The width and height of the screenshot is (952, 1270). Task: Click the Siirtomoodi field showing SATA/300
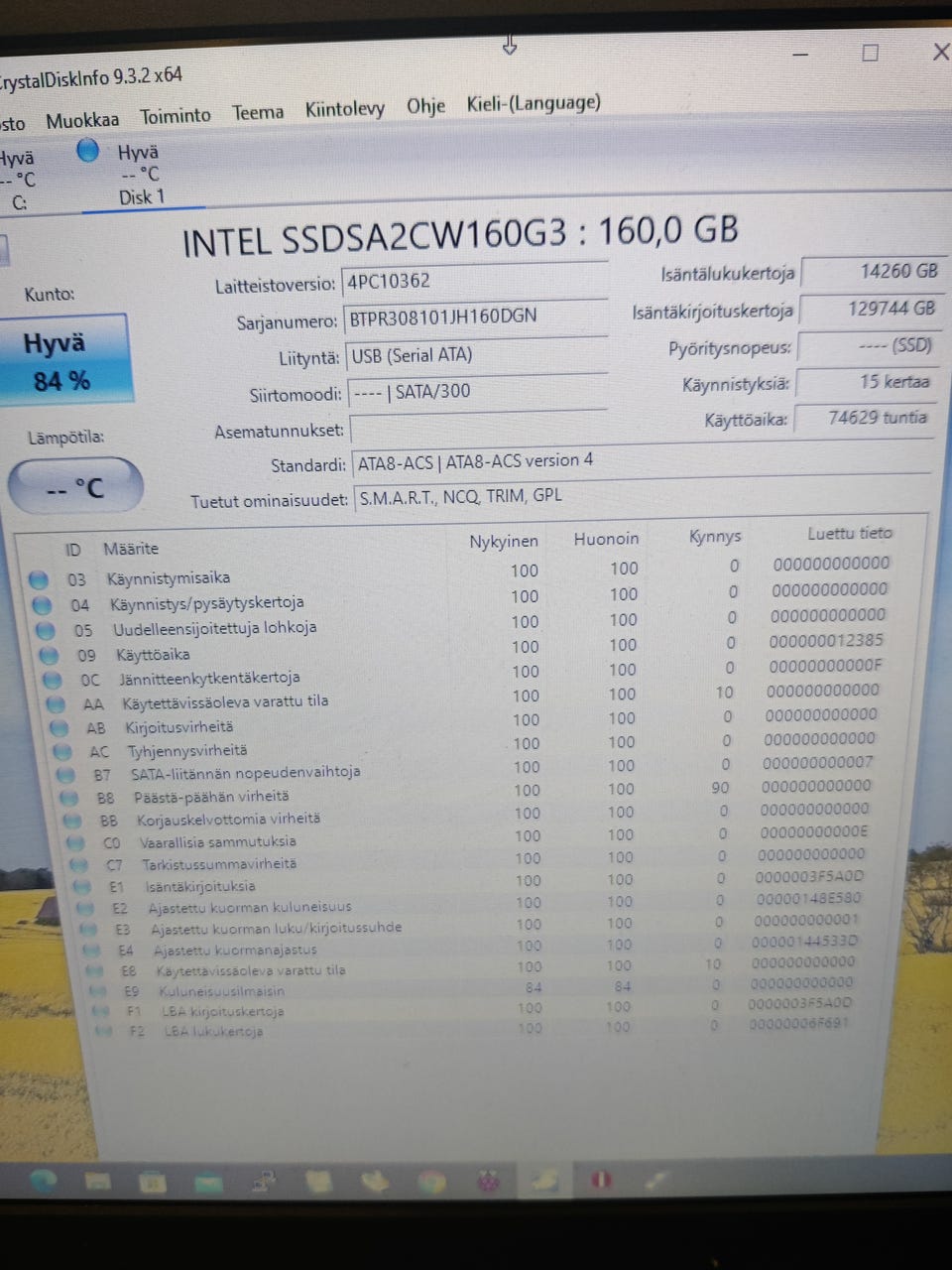[x=477, y=392]
